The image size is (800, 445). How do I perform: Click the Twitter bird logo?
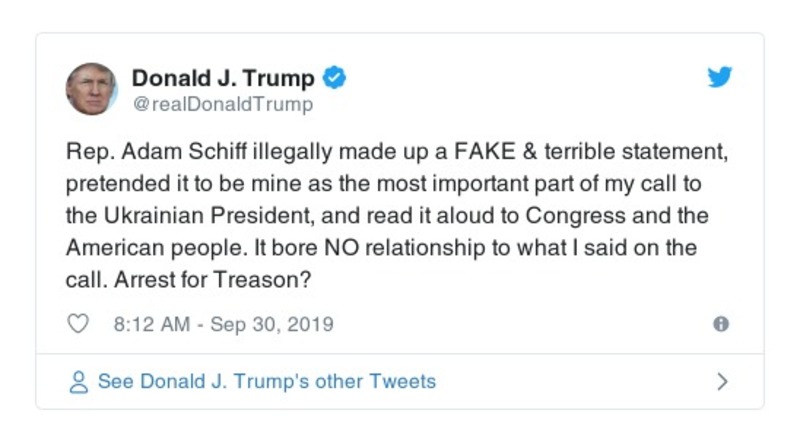[x=720, y=77]
